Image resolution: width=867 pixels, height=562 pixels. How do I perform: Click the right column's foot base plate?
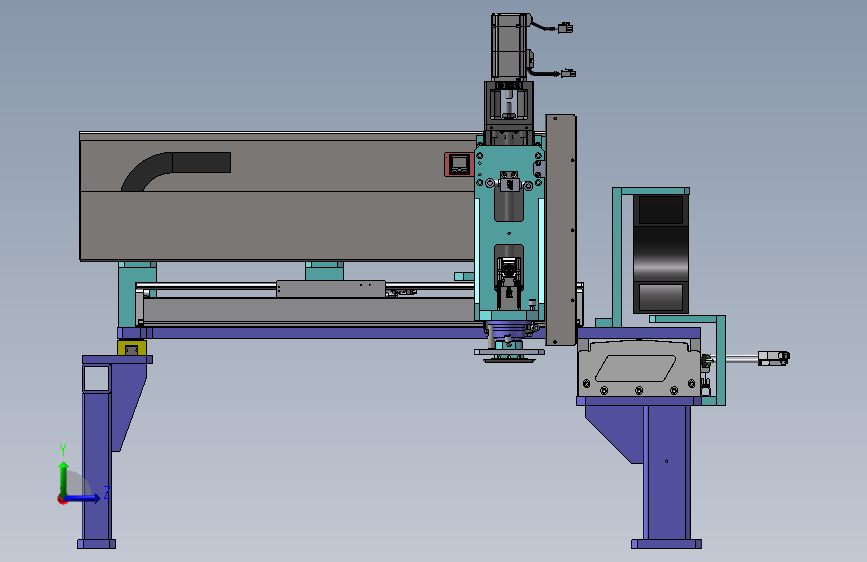[x=666, y=544]
